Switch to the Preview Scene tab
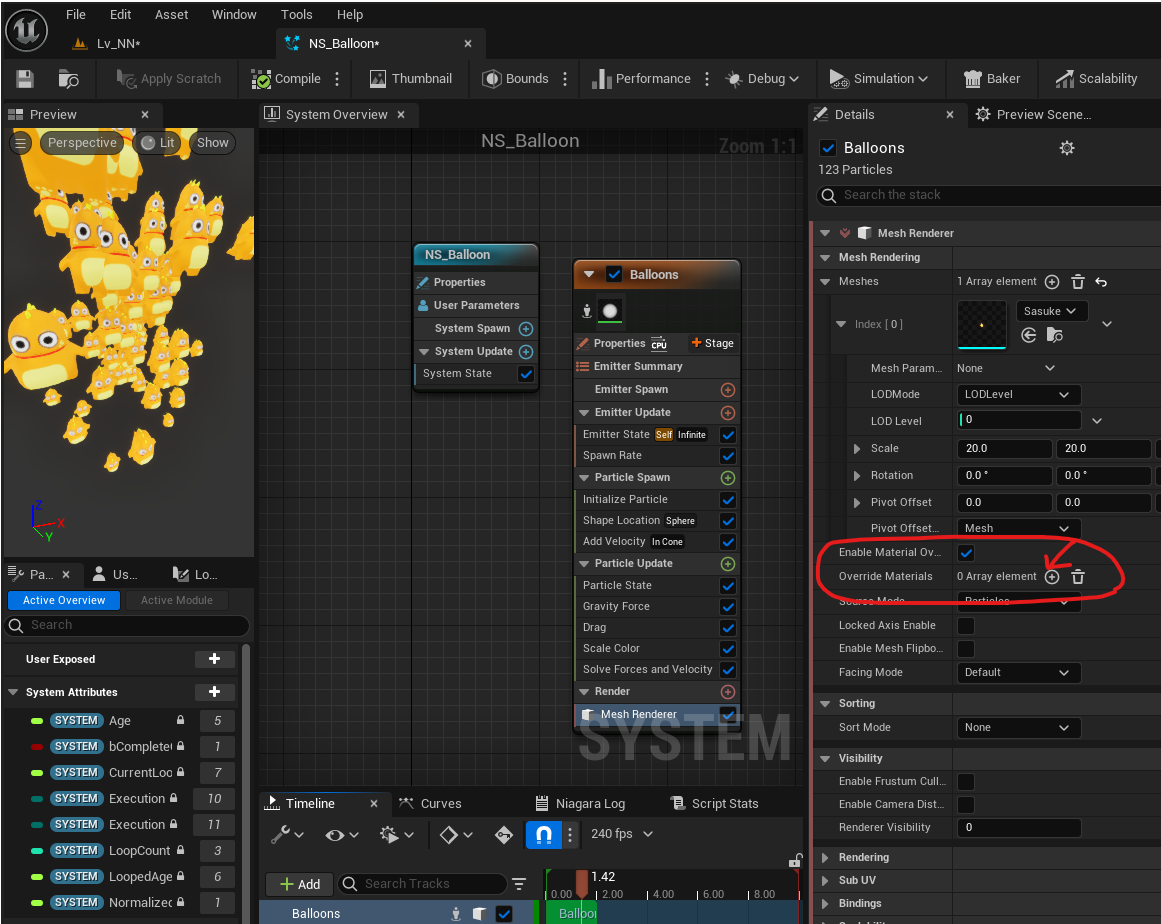1161x924 pixels. coord(1034,115)
